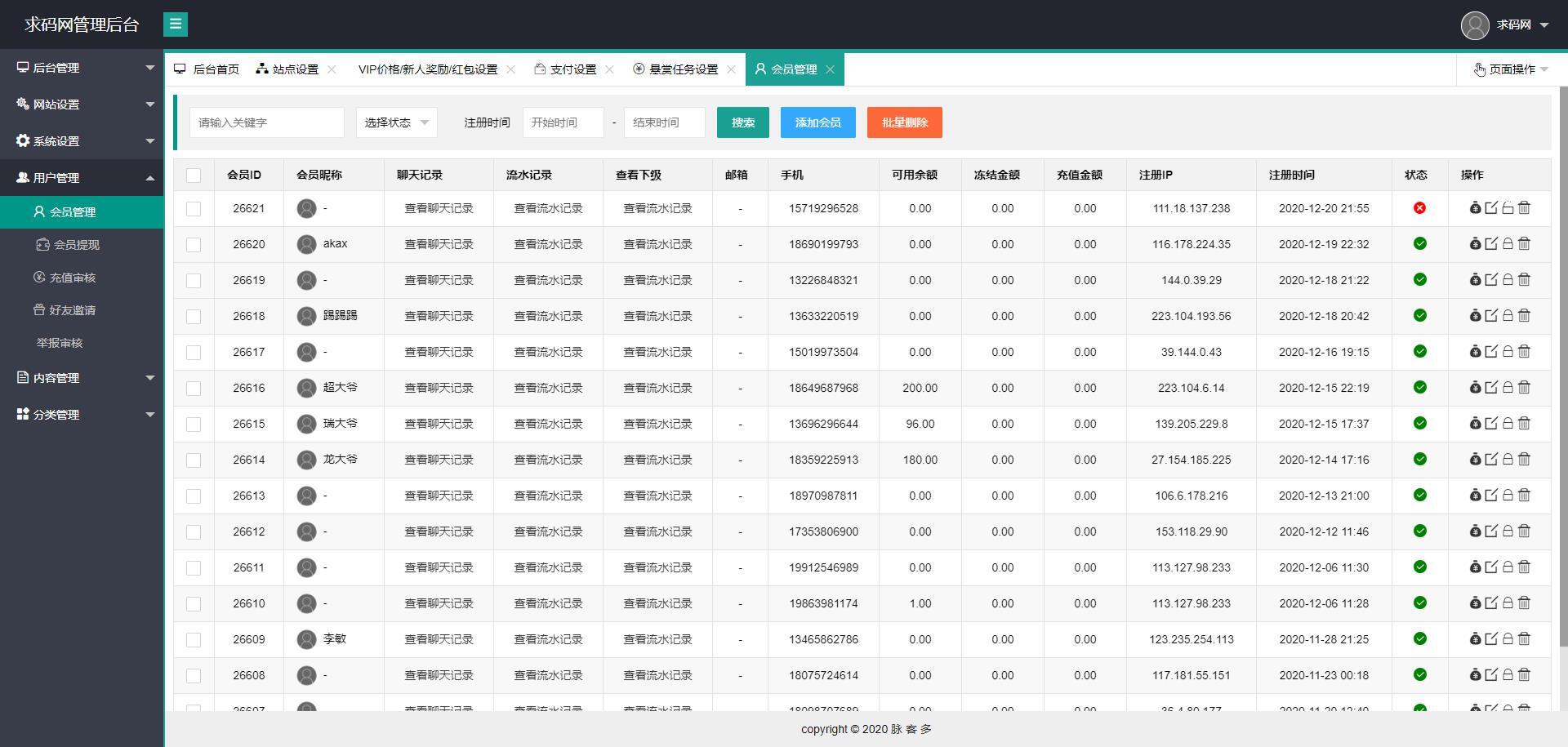Click the 搜索 search button

point(742,122)
